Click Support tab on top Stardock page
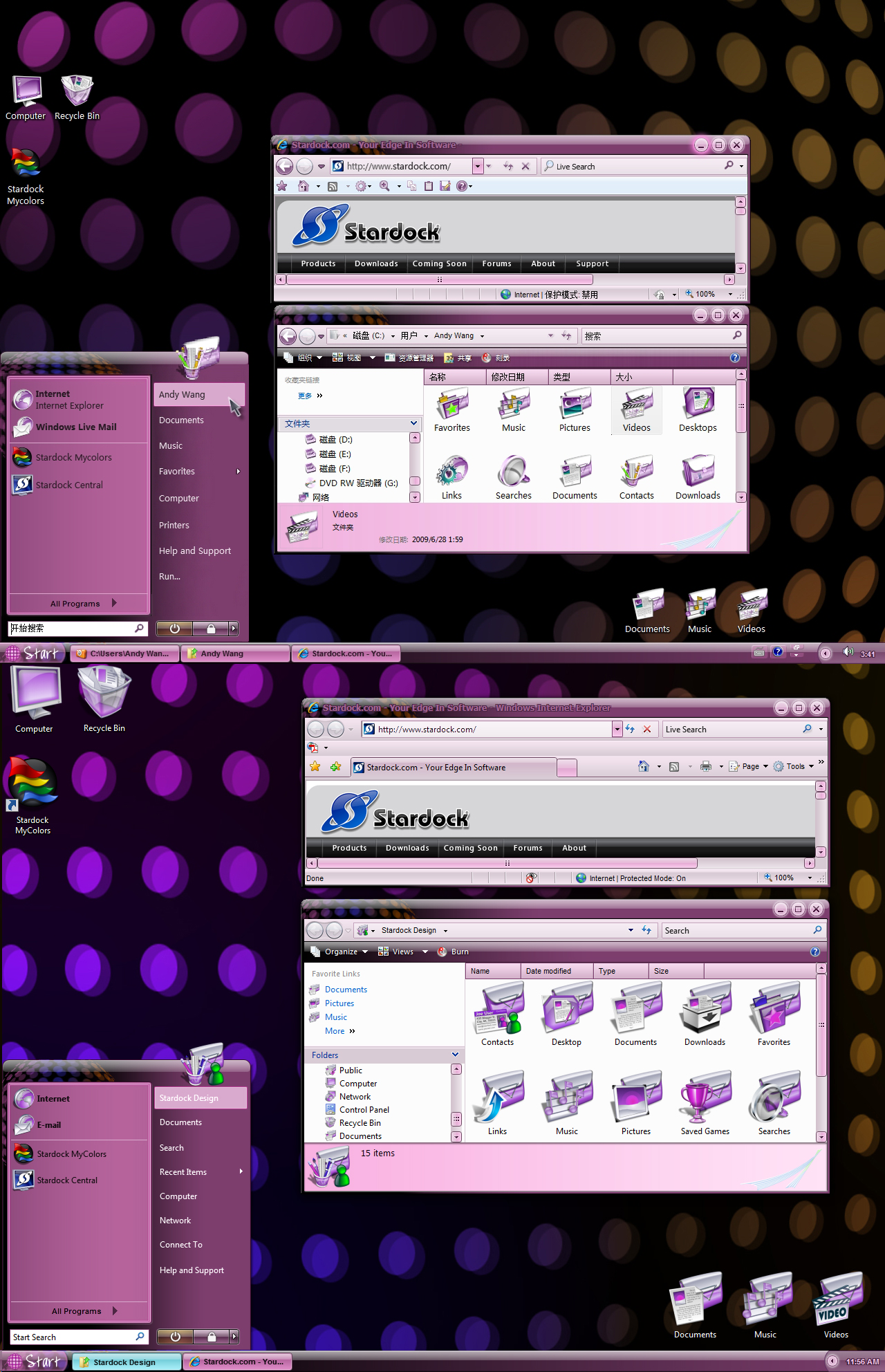 click(x=592, y=263)
